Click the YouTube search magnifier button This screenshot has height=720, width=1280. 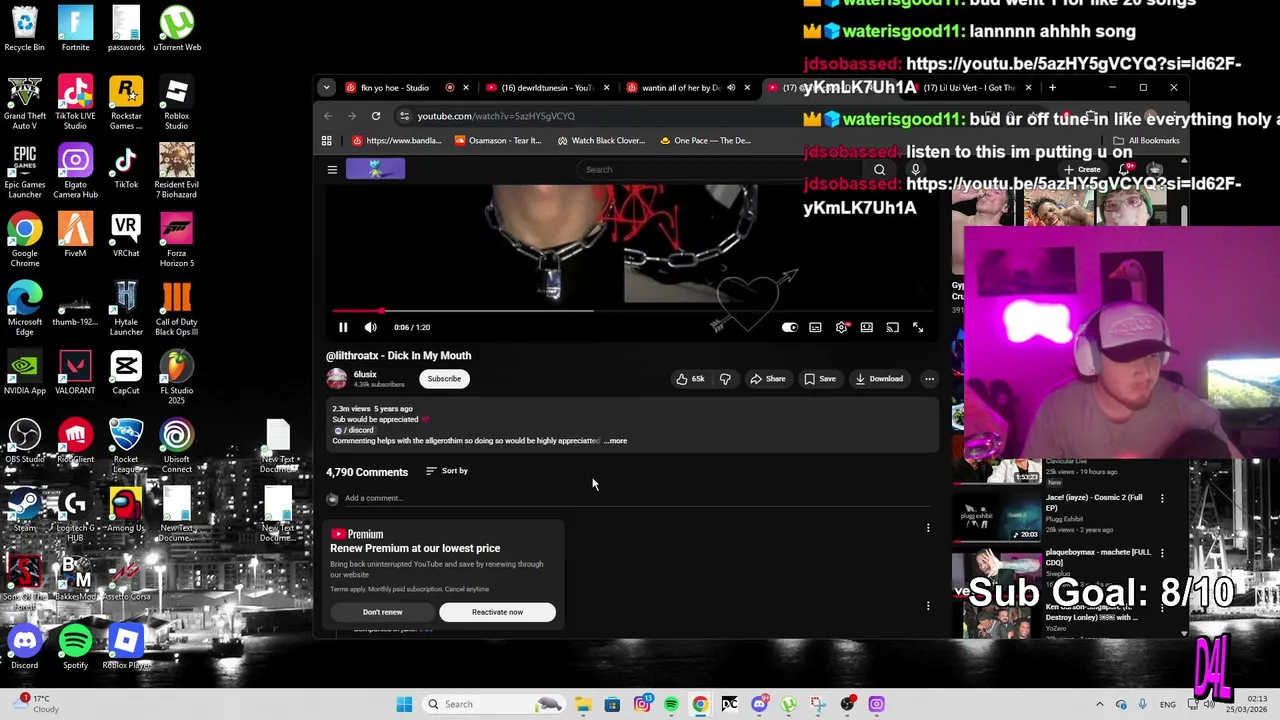[x=879, y=170]
